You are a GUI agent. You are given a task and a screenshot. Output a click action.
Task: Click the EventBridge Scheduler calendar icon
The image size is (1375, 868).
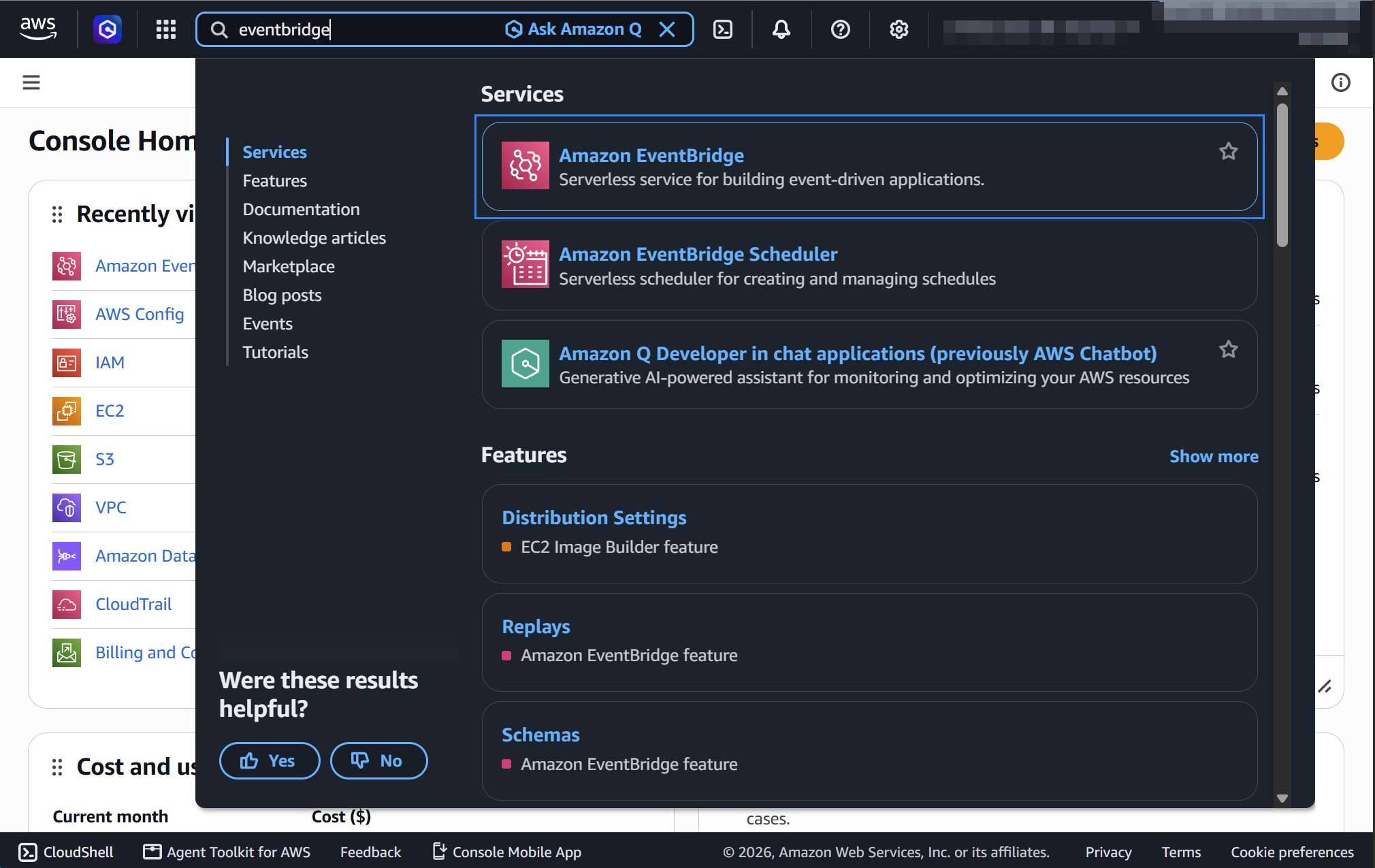point(525,264)
